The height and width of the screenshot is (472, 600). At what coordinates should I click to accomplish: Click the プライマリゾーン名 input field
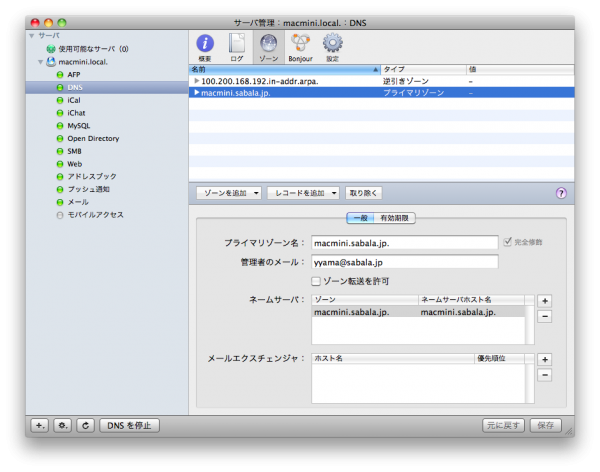405,243
